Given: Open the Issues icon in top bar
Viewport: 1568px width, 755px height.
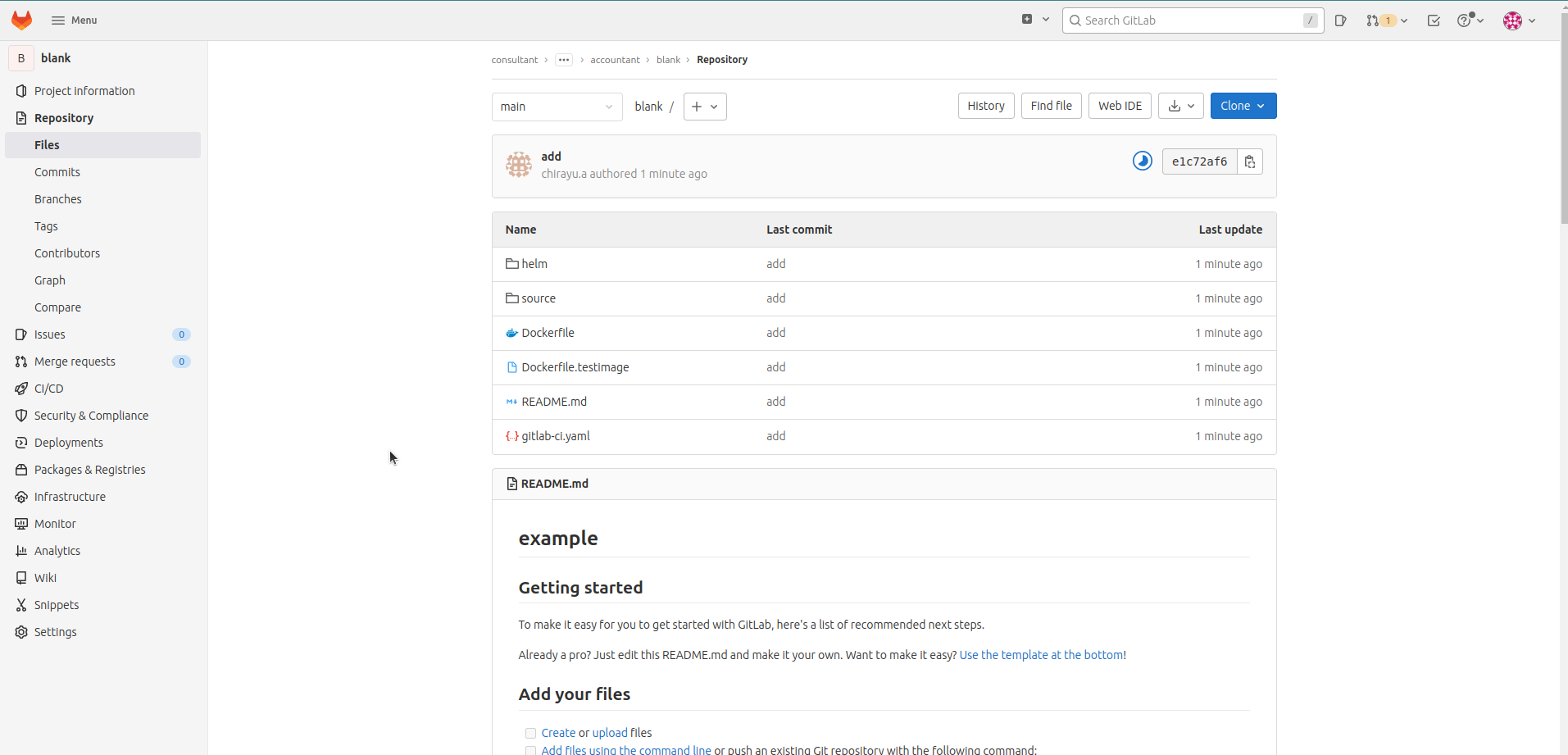Looking at the screenshot, I should 1341,20.
